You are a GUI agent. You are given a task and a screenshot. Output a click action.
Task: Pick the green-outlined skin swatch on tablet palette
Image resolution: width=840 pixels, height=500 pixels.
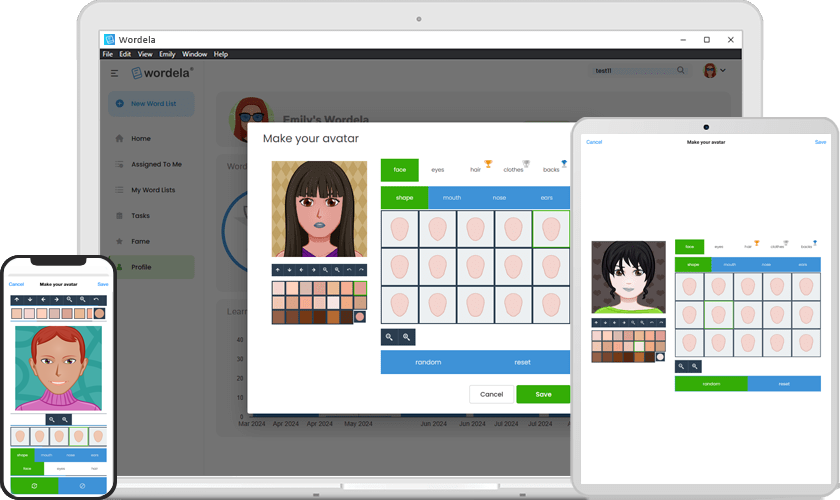pos(639,346)
